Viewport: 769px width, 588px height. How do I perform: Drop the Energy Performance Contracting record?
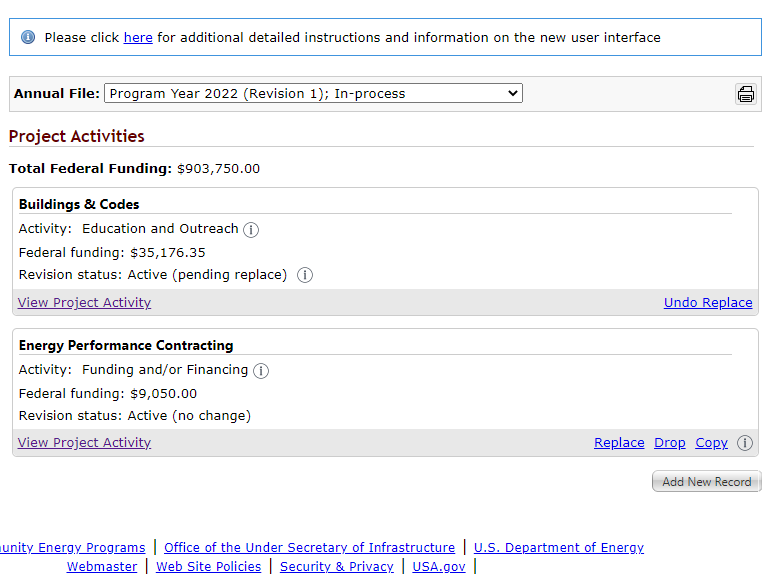670,443
